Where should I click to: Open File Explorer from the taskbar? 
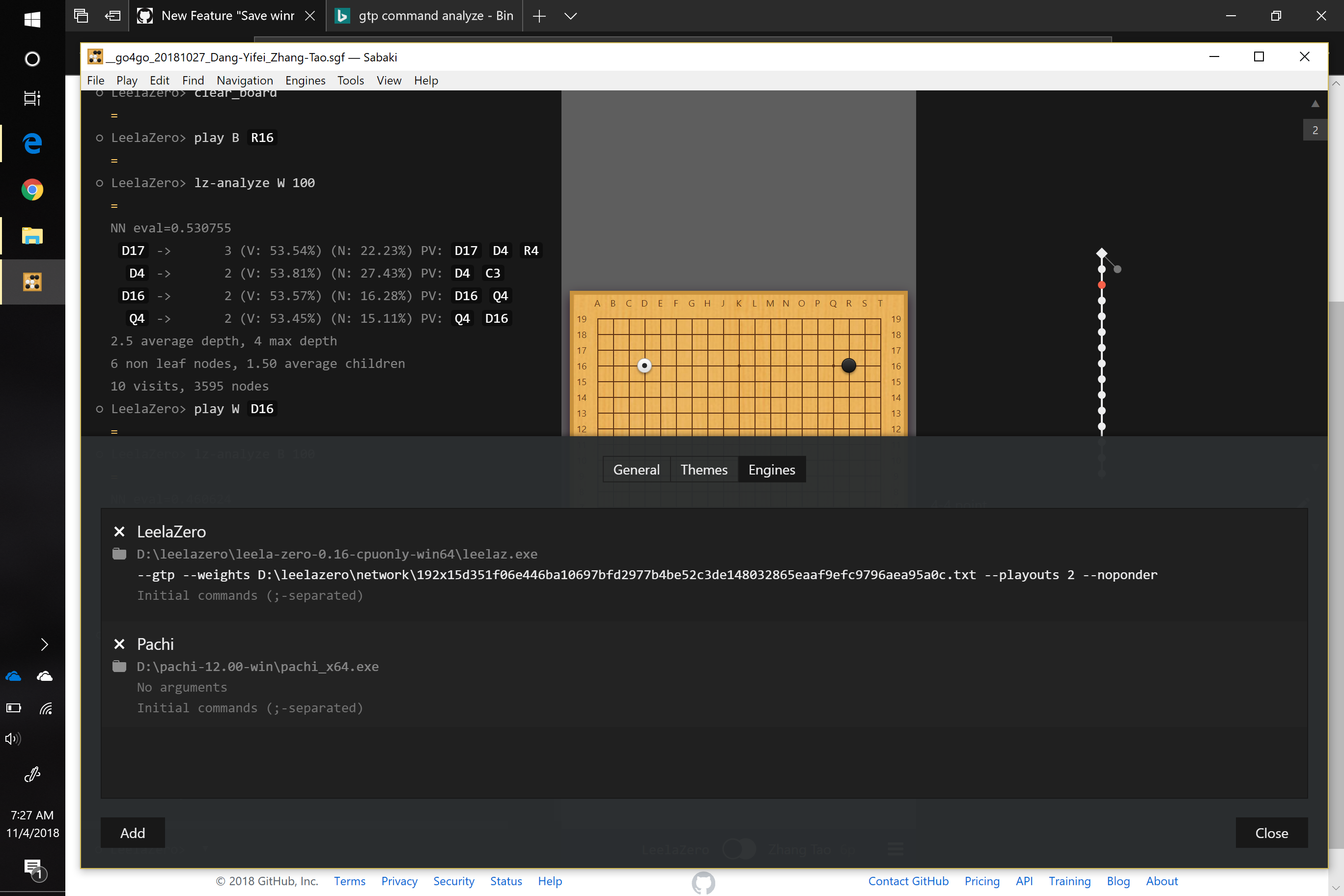32,235
